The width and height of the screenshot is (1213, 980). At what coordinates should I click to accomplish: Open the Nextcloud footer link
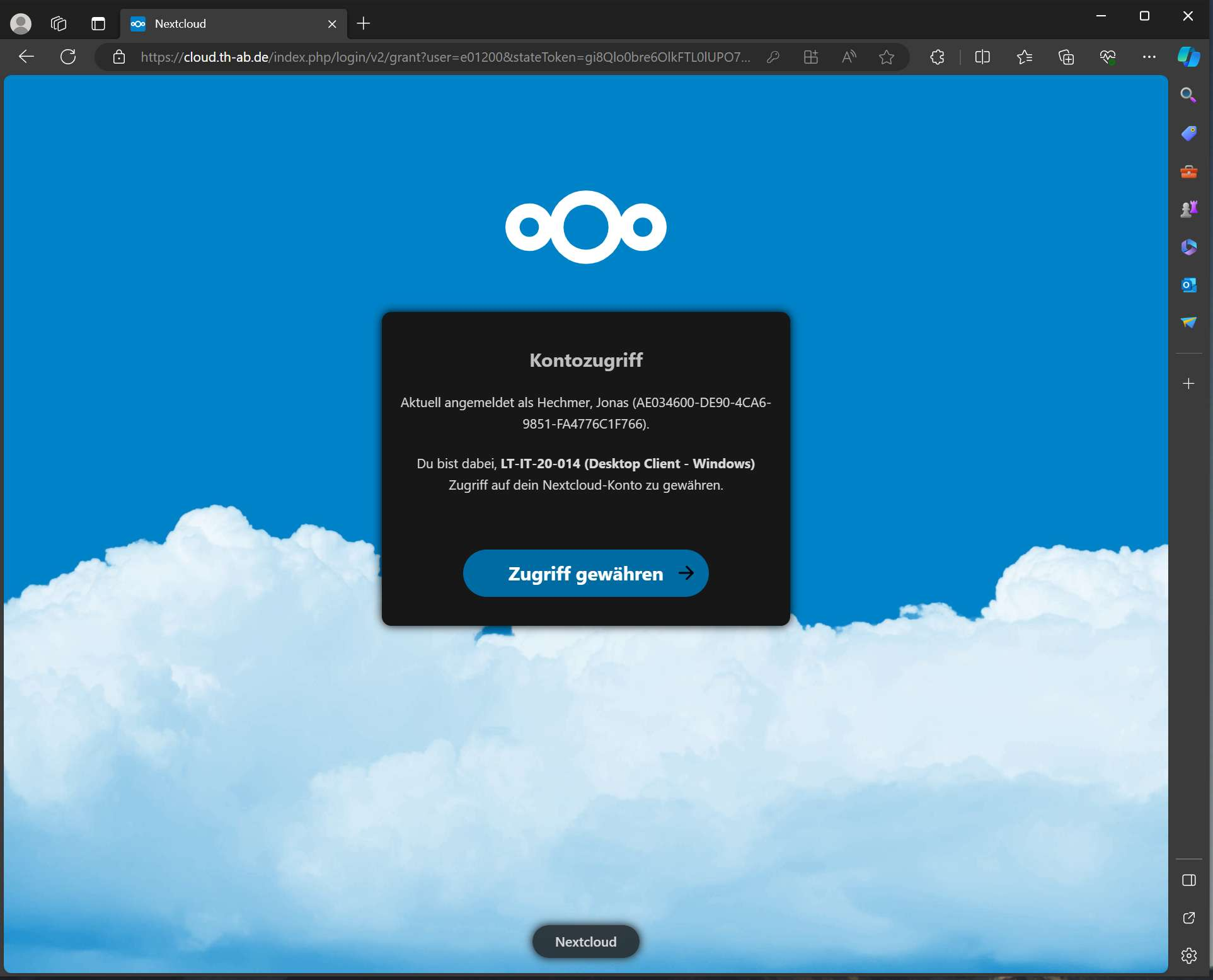585,942
